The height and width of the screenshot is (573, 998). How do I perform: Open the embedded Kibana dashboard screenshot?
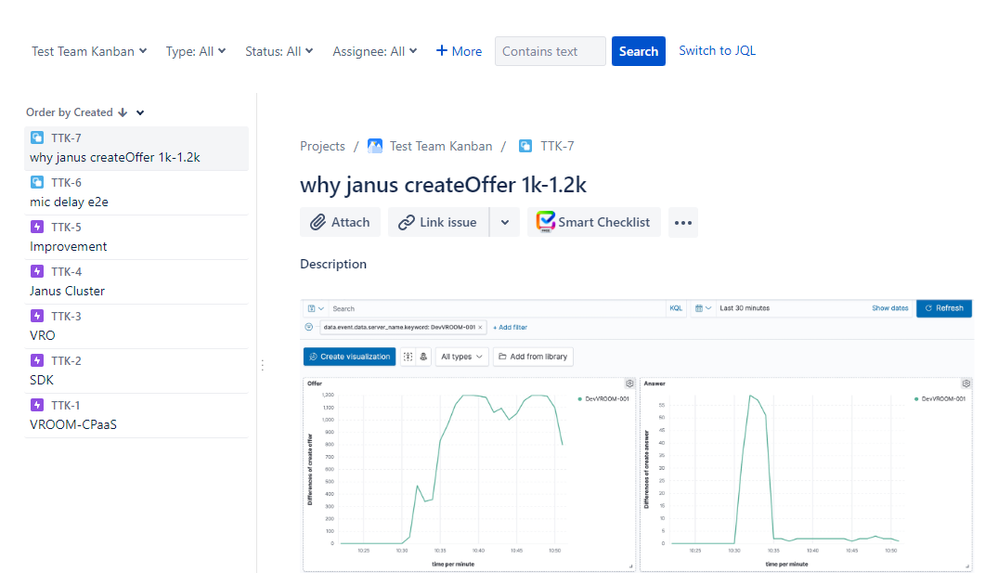click(637, 435)
